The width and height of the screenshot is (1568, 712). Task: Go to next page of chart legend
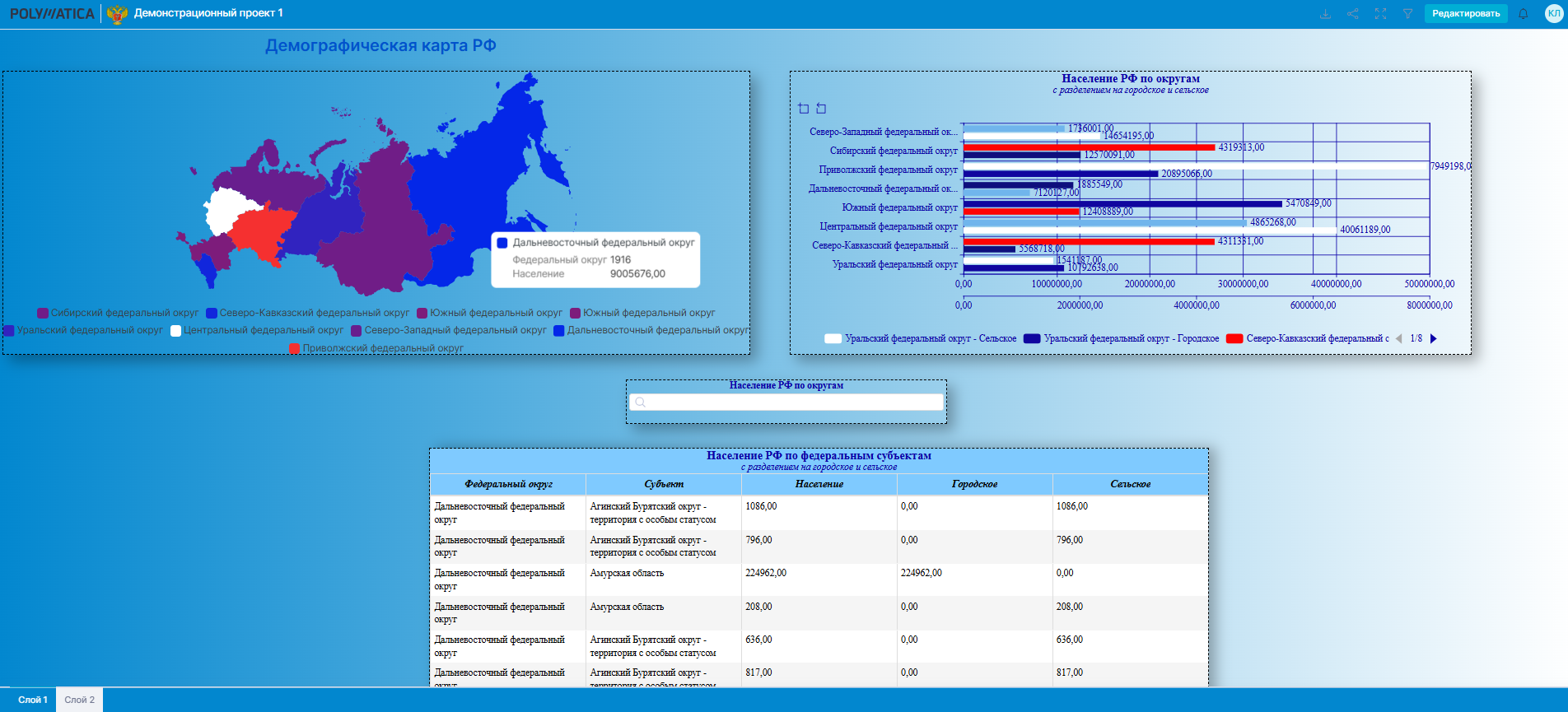pos(1434,338)
